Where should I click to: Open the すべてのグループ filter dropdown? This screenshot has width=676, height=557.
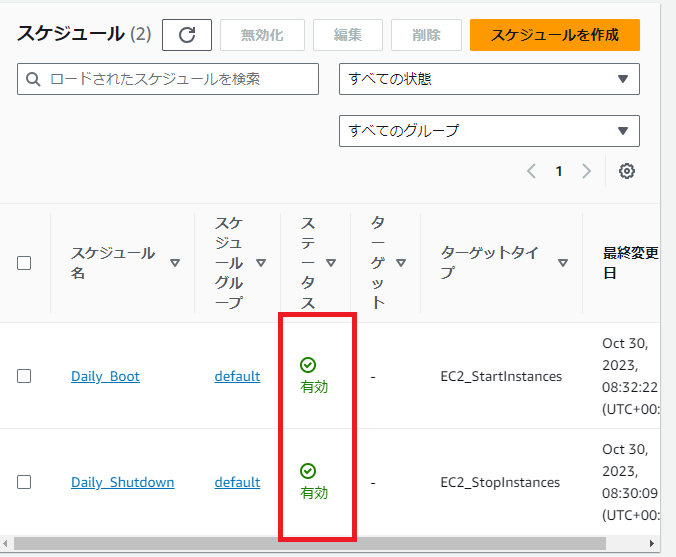point(489,130)
